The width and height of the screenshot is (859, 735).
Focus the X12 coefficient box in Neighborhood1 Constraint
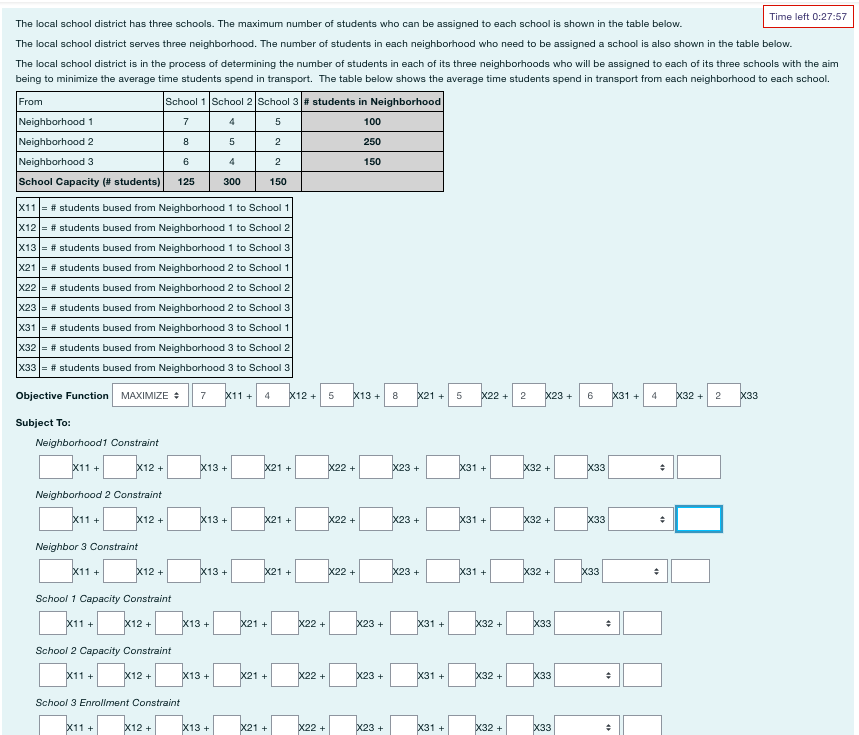click(x=120, y=467)
